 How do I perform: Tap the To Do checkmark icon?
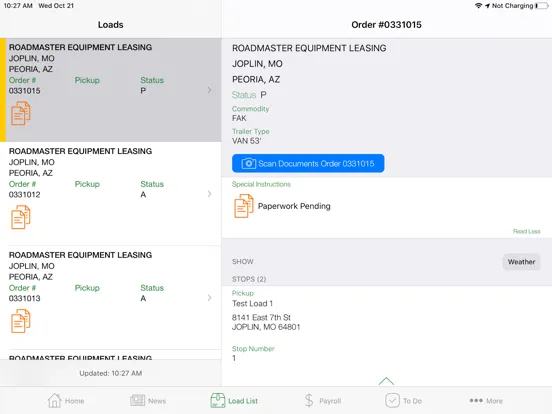tap(392, 401)
